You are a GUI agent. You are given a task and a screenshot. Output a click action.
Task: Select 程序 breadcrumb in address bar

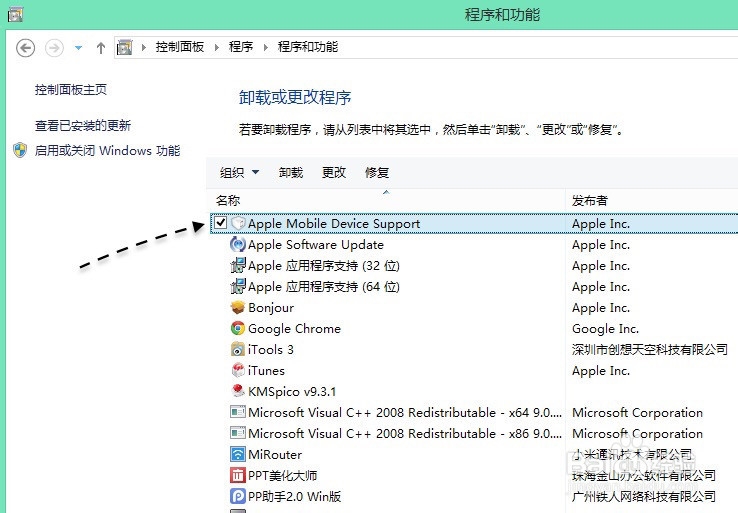click(241, 47)
